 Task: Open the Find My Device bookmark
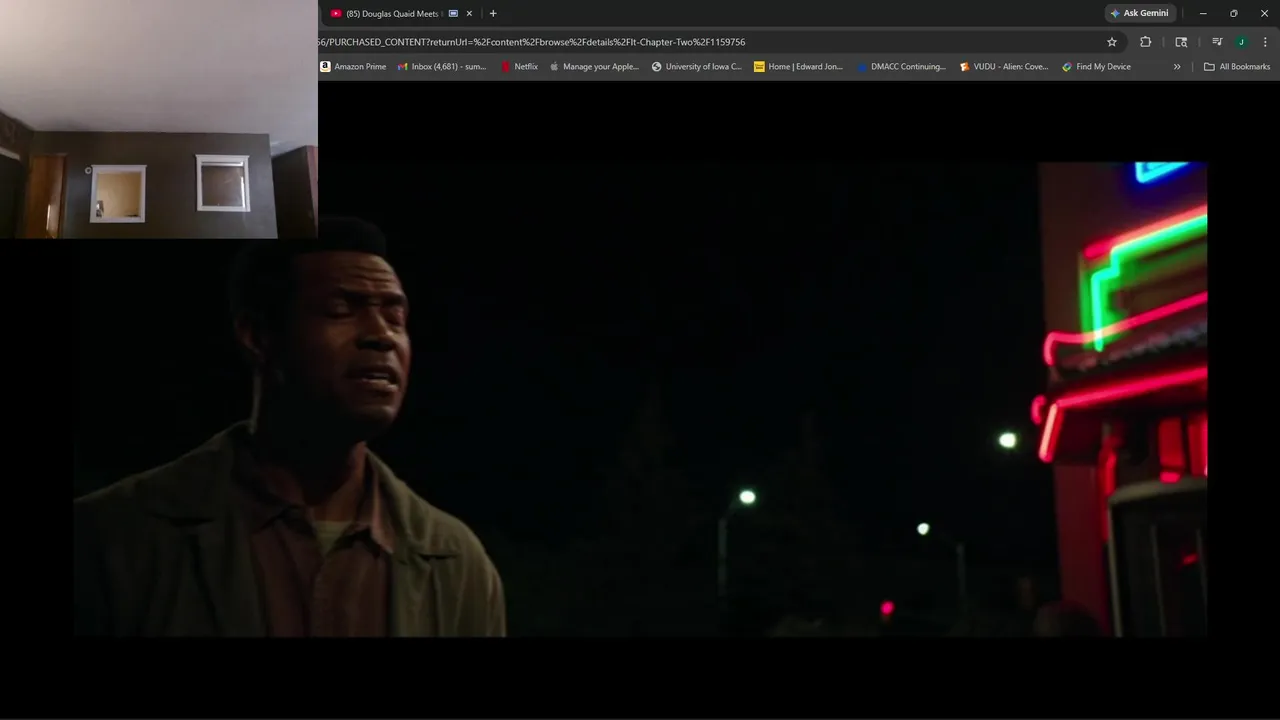point(1097,67)
